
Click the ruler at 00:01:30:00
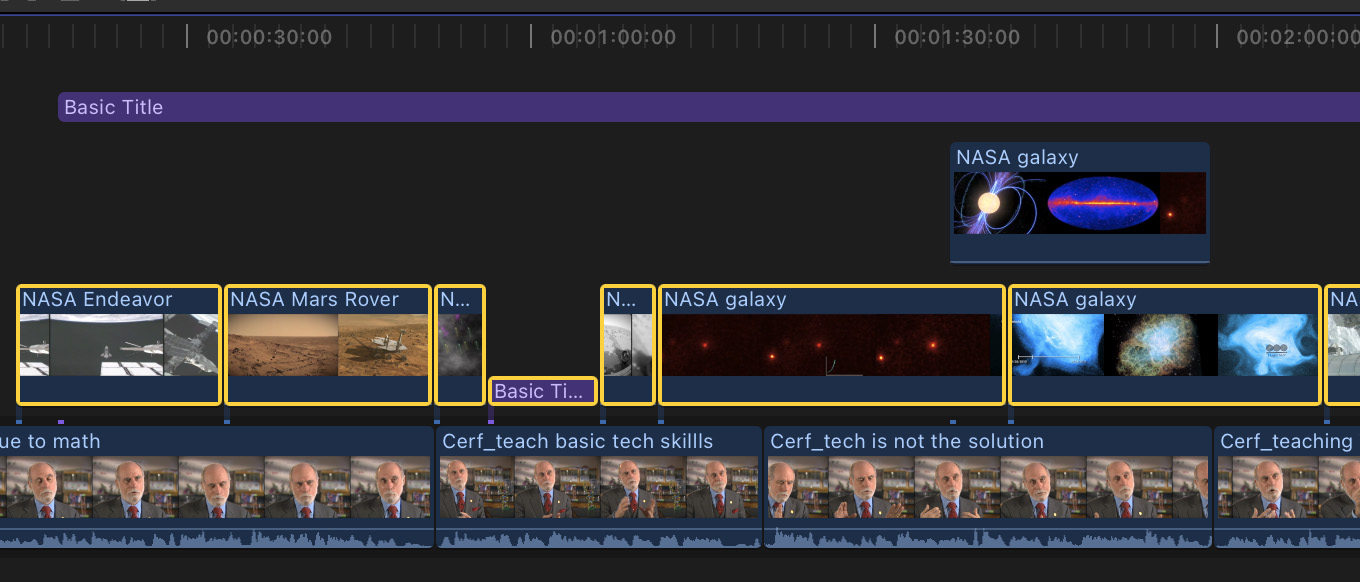pyautogui.click(x=957, y=37)
